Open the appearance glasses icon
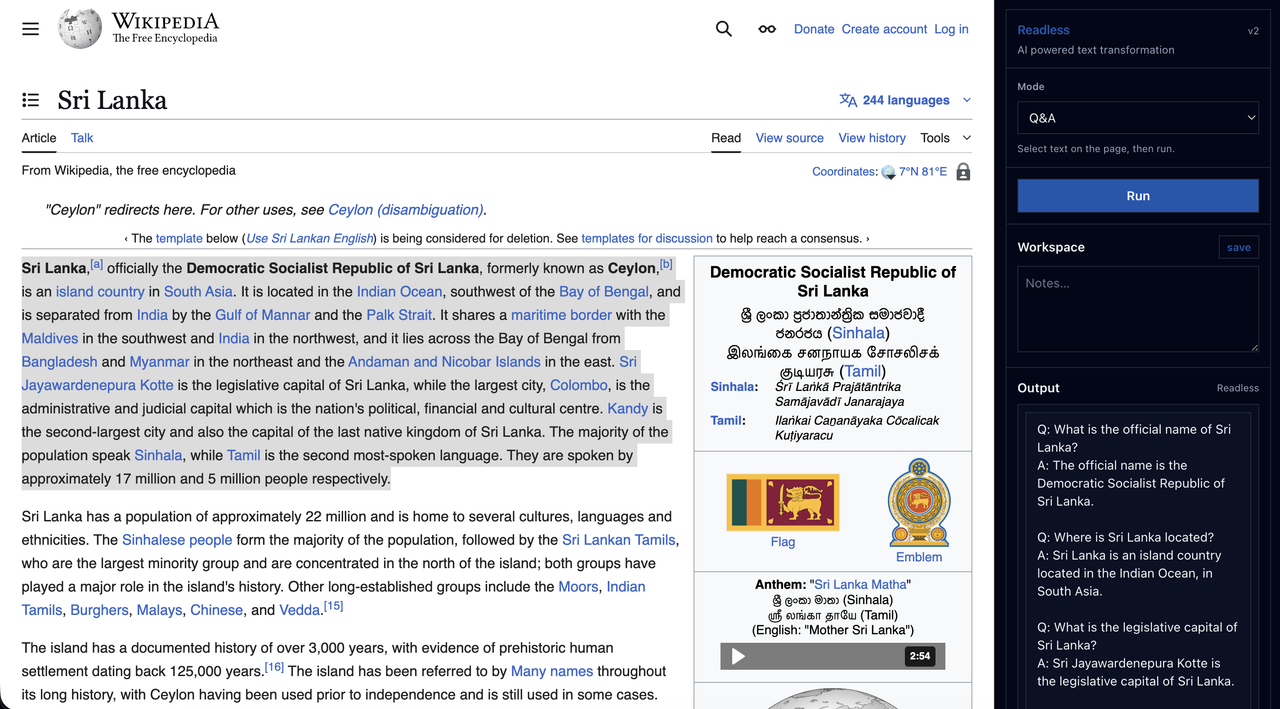 767,29
